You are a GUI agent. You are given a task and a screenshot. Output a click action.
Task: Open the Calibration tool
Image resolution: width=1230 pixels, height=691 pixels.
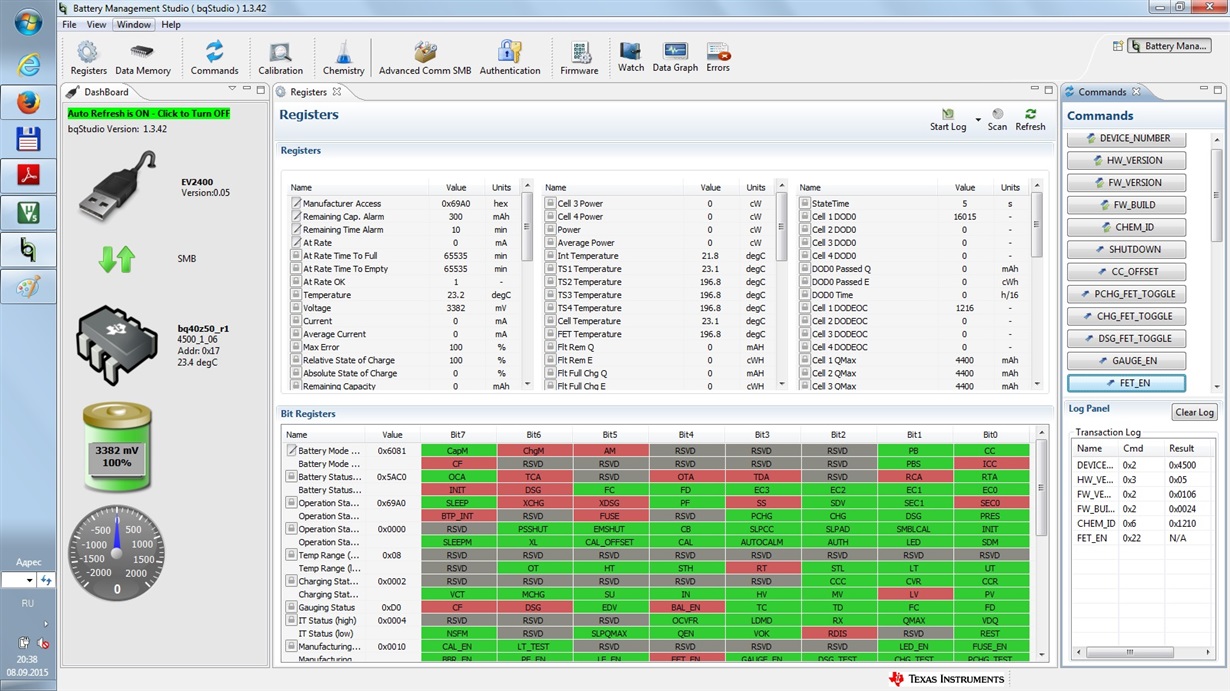point(280,58)
